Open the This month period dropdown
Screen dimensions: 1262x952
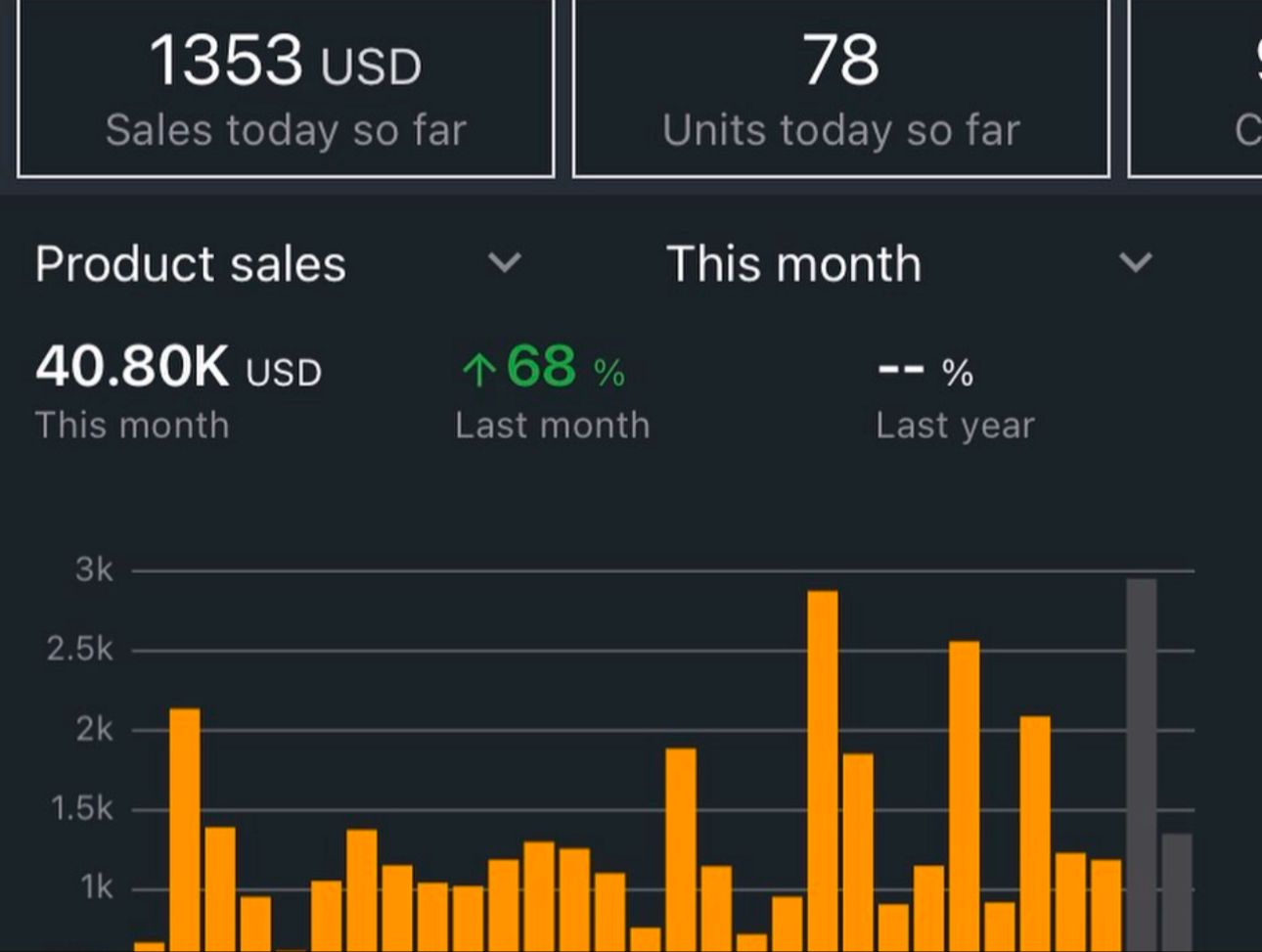pos(793,264)
